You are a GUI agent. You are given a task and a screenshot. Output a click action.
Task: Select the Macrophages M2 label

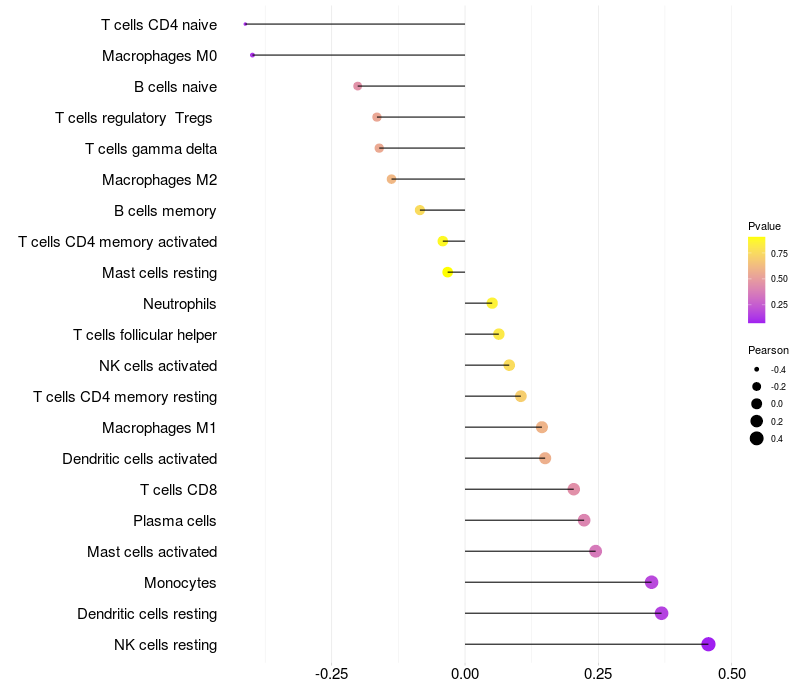click(160, 180)
